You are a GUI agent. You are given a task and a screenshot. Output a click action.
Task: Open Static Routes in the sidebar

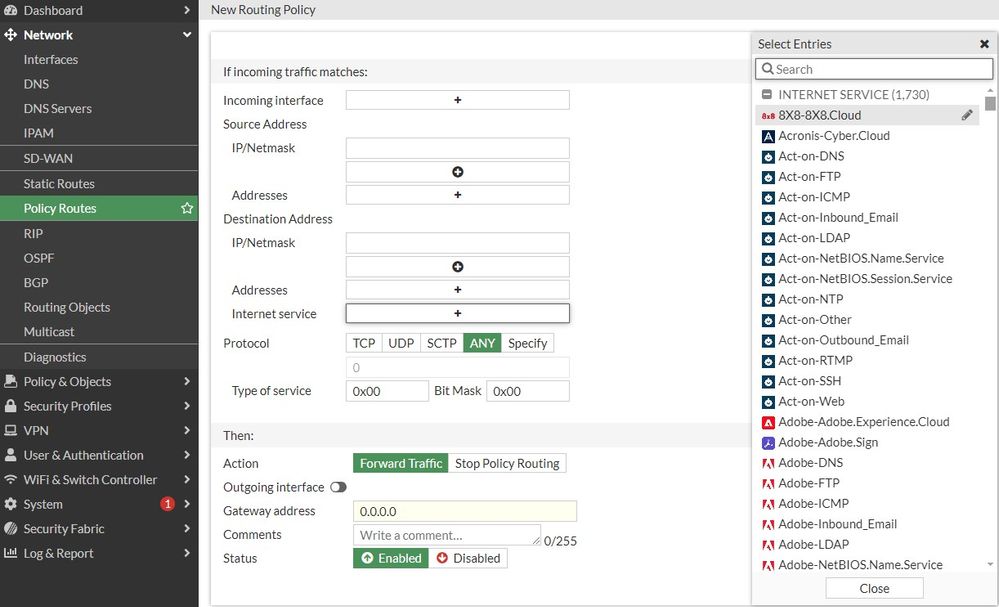(59, 184)
